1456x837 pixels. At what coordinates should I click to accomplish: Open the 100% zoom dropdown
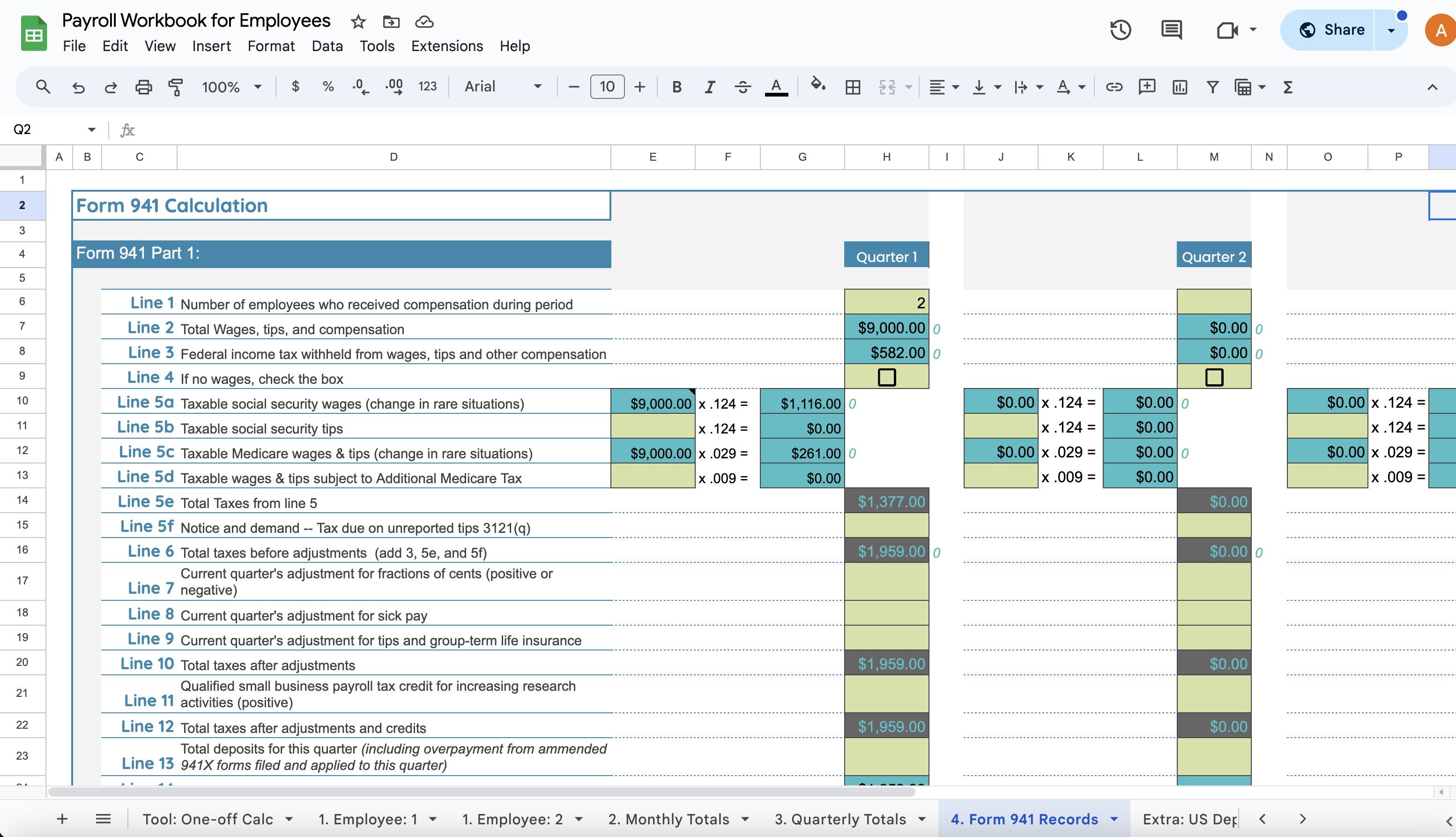pyautogui.click(x=231, y=87)
